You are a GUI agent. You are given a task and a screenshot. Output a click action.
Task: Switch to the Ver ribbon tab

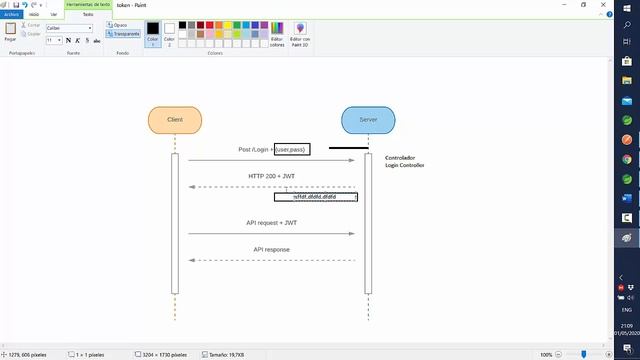point(54,14)
